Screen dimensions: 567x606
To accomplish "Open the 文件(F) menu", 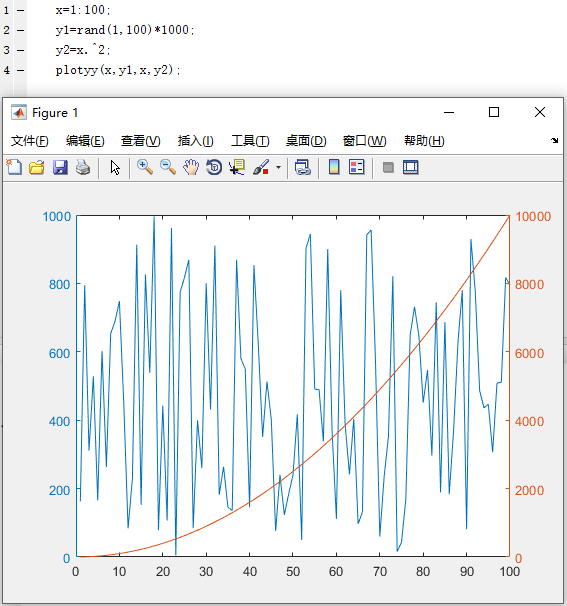I will click(x=29, y=141).
